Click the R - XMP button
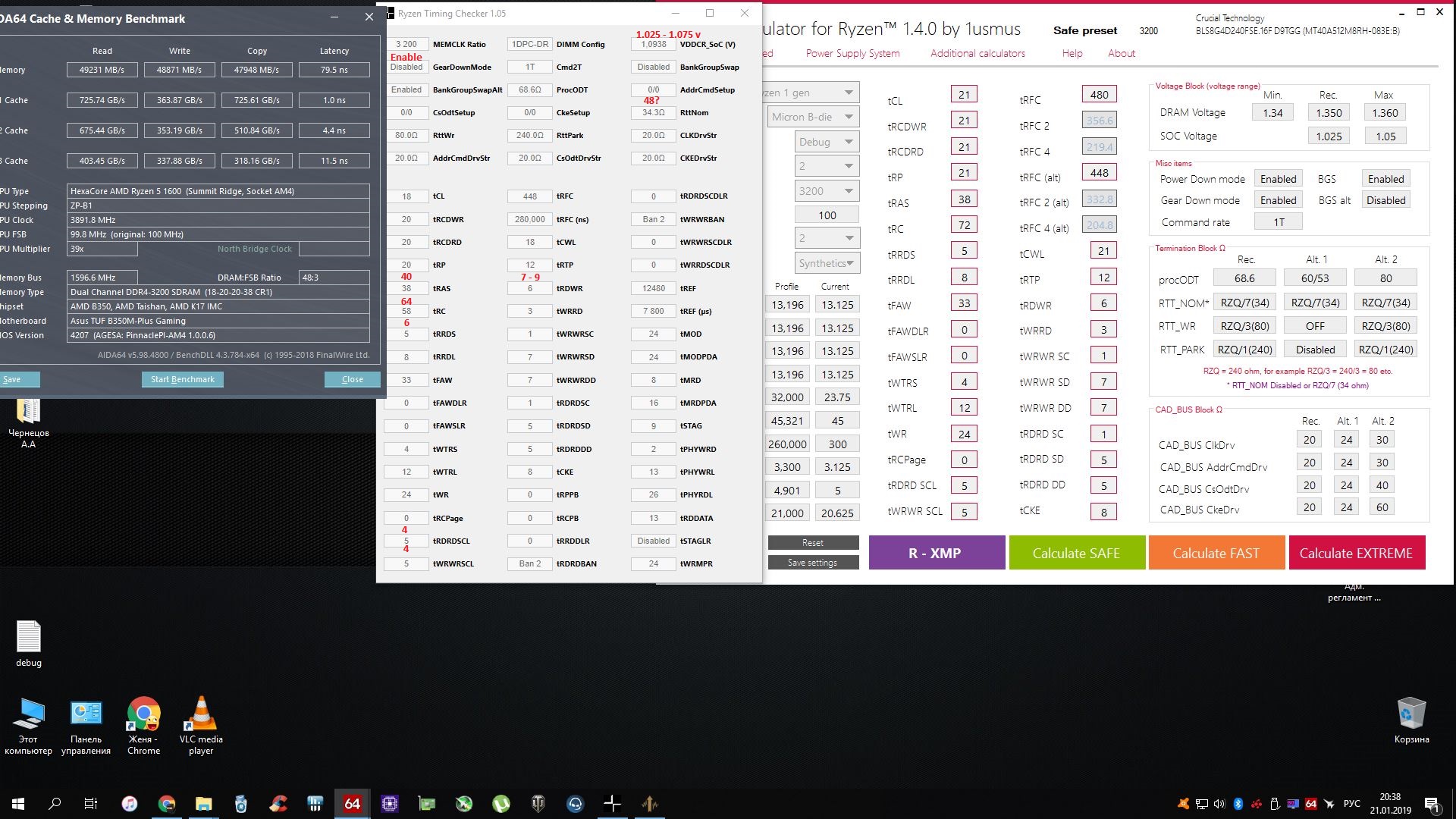This screenshot has height=819, width=1456. click(x=936, y=553)
